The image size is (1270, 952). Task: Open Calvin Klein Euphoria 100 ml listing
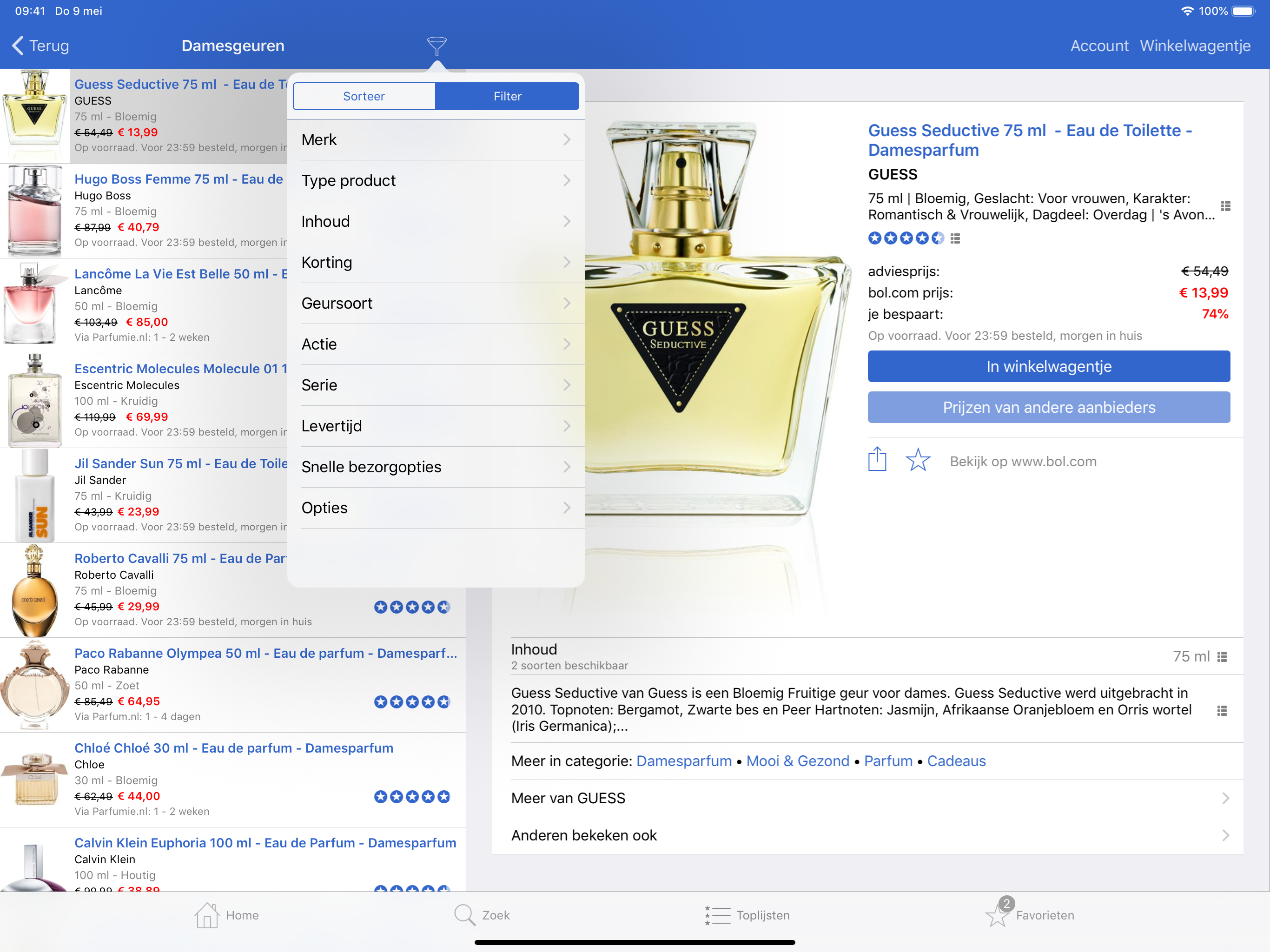pos(232,859)
